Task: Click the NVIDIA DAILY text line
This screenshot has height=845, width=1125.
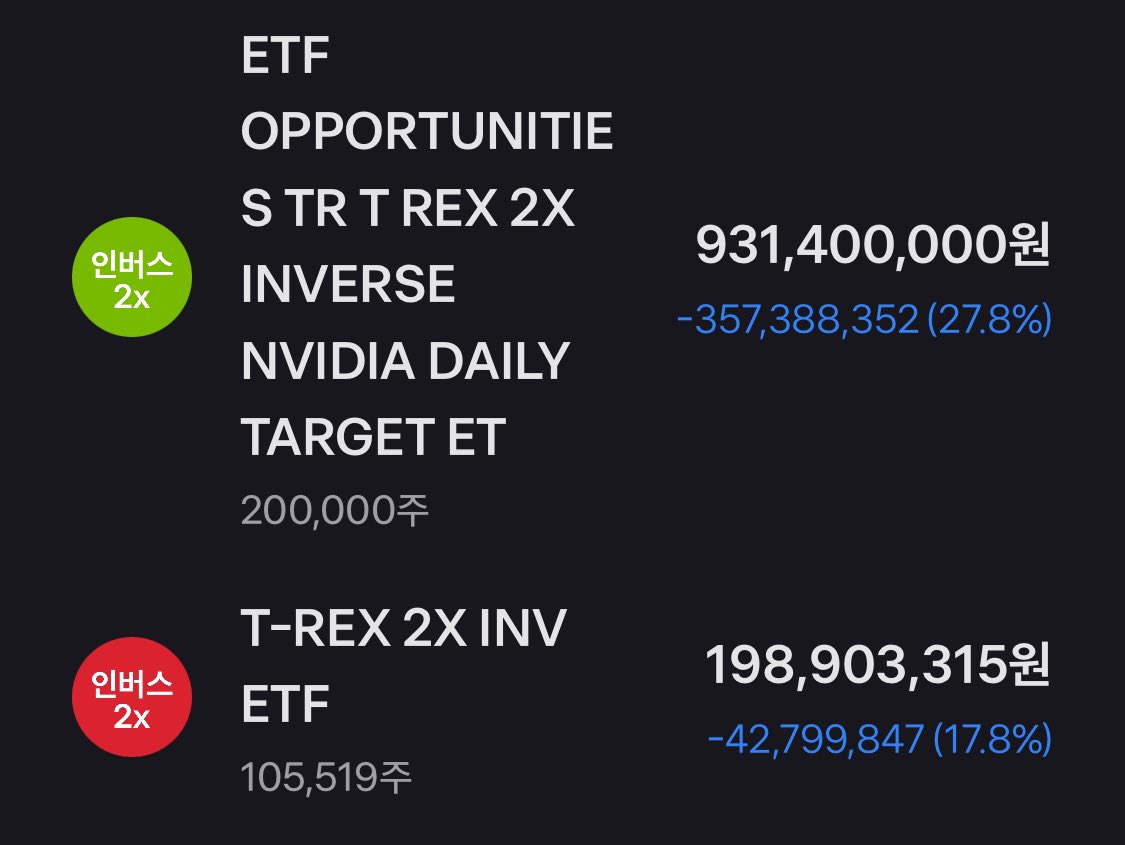Action: 405,361
